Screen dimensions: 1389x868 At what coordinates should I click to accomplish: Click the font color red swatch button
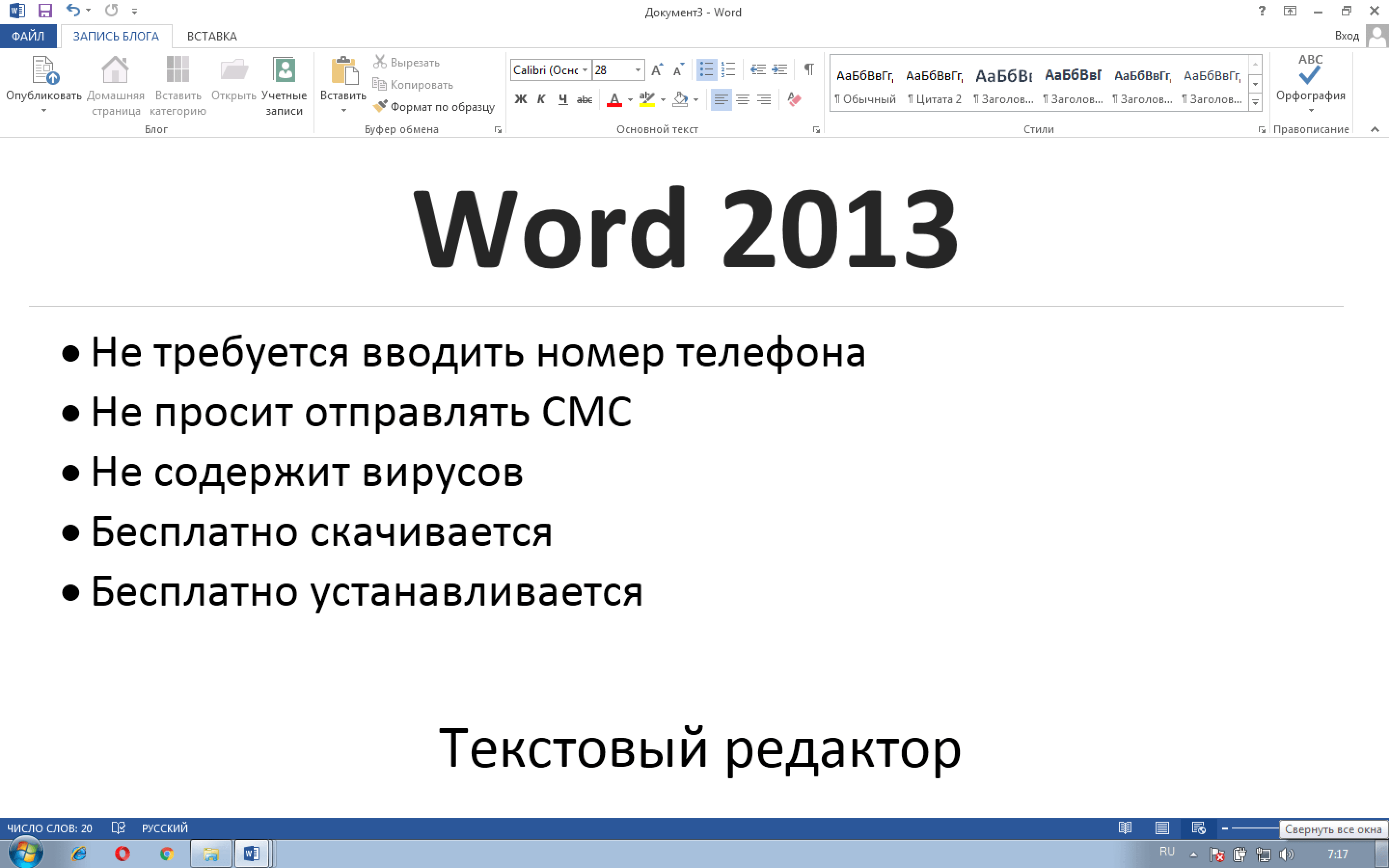click(x=614, y=100)
